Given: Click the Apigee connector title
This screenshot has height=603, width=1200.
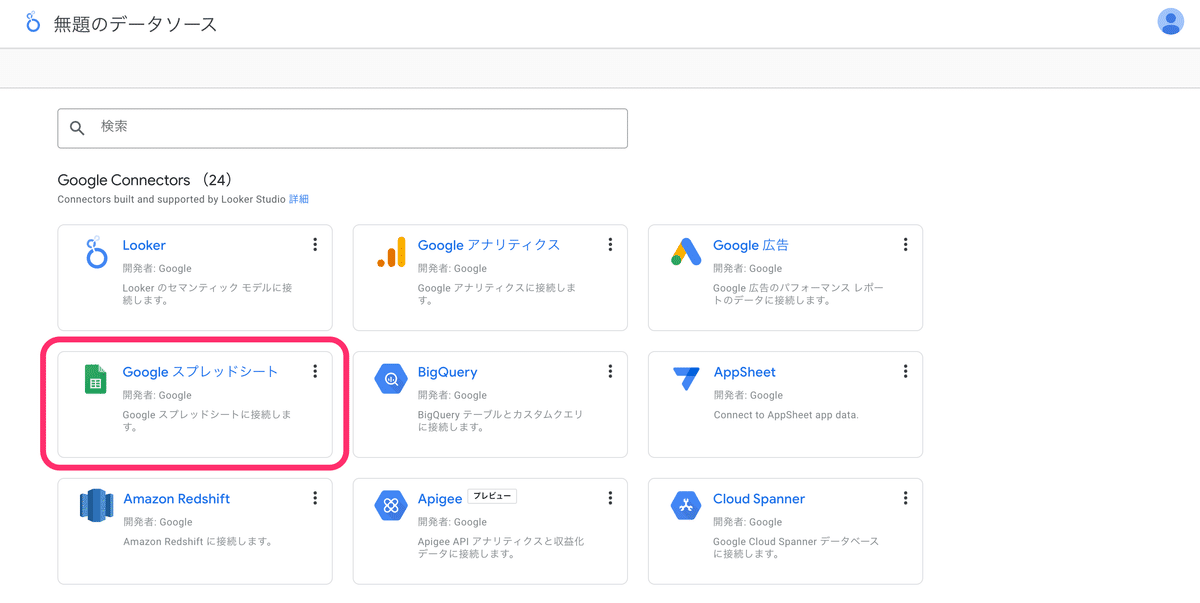Looking at the screenshot, I should pyautogui.click(x=440, y=499).
